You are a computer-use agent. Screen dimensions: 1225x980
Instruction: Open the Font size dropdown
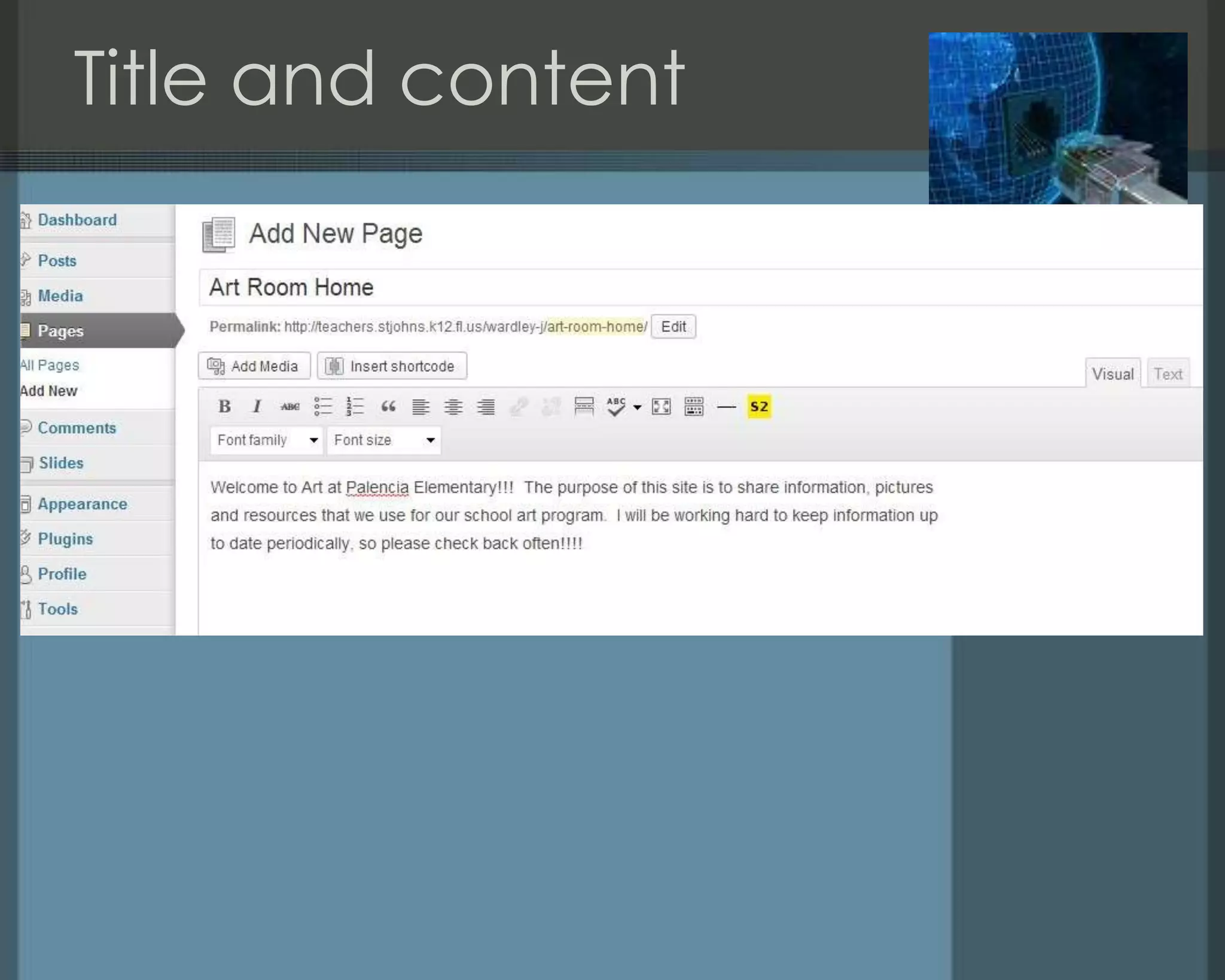(x=383, y=440)
